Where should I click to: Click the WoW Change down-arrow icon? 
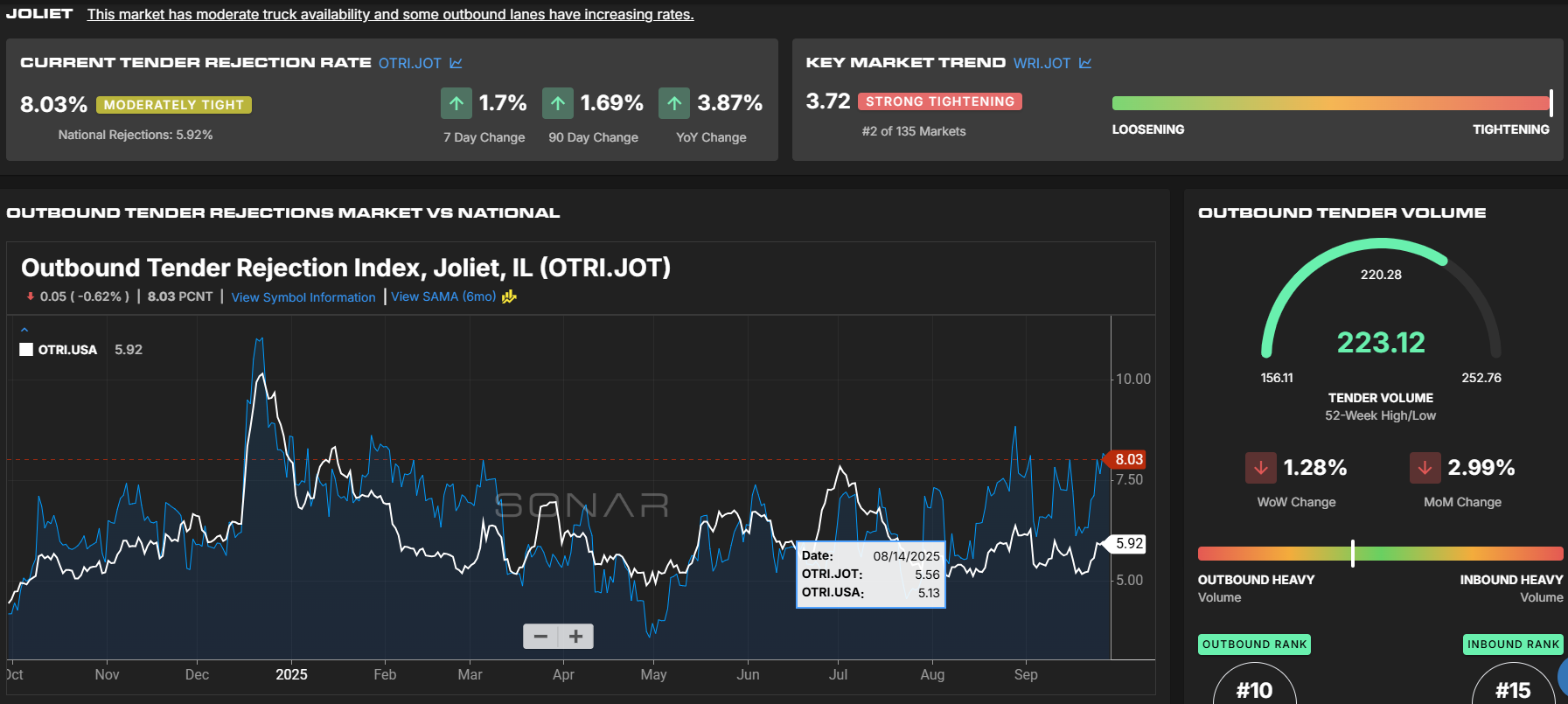(x=1261, y=468)
